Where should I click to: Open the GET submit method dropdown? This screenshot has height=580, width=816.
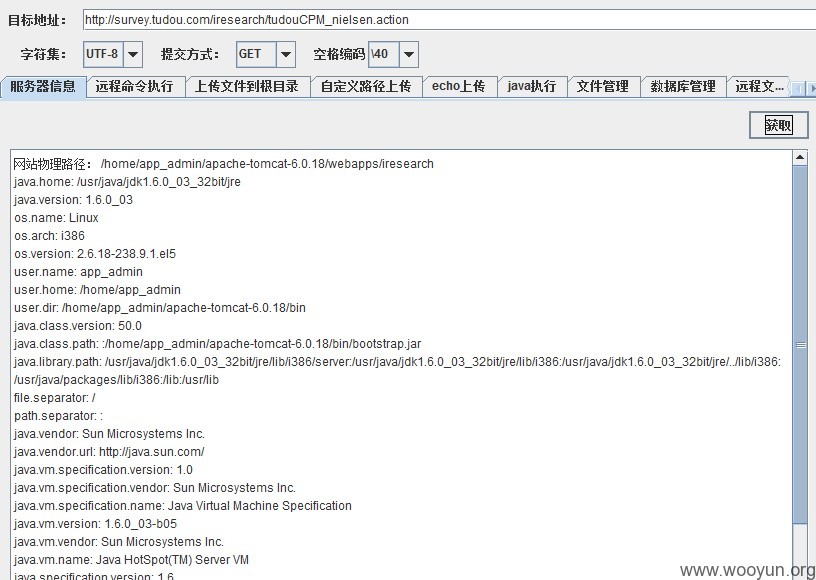285,54
